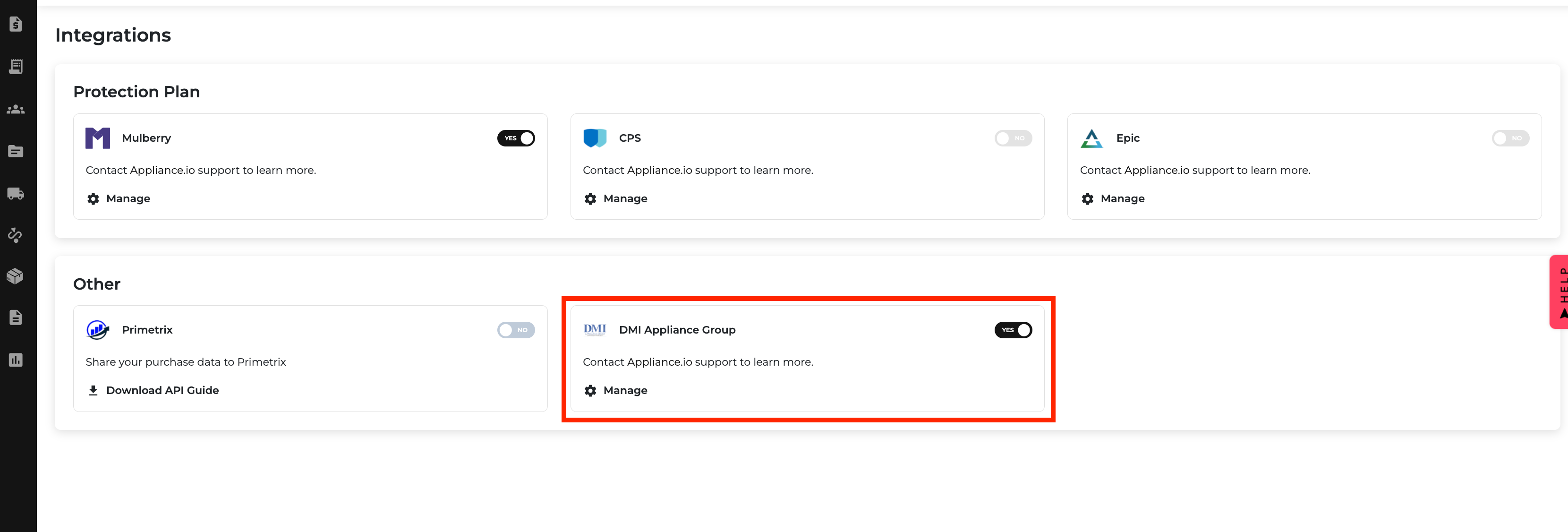This screenshot has width=1568, height=532.
Task: Open the bar chart reports icon in the sidebar
Action: (x=16, y=360)
